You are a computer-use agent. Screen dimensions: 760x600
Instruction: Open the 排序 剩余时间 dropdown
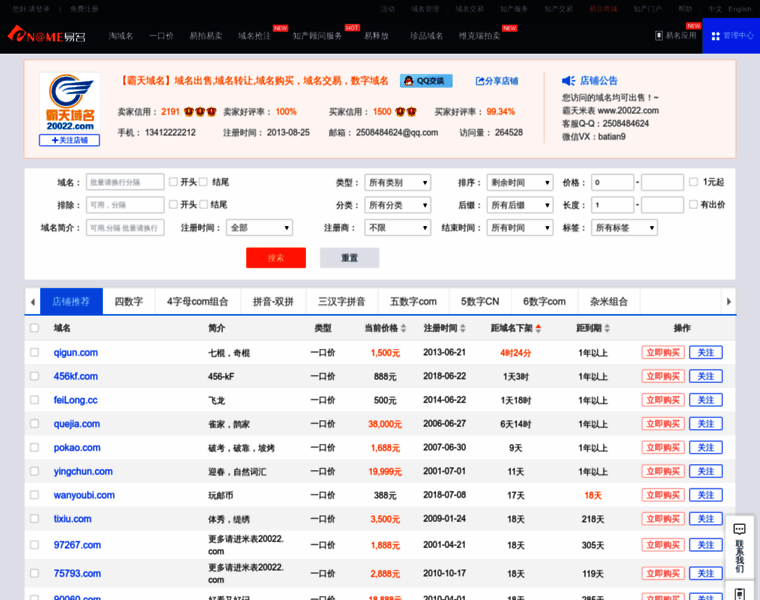click(518, 183)
